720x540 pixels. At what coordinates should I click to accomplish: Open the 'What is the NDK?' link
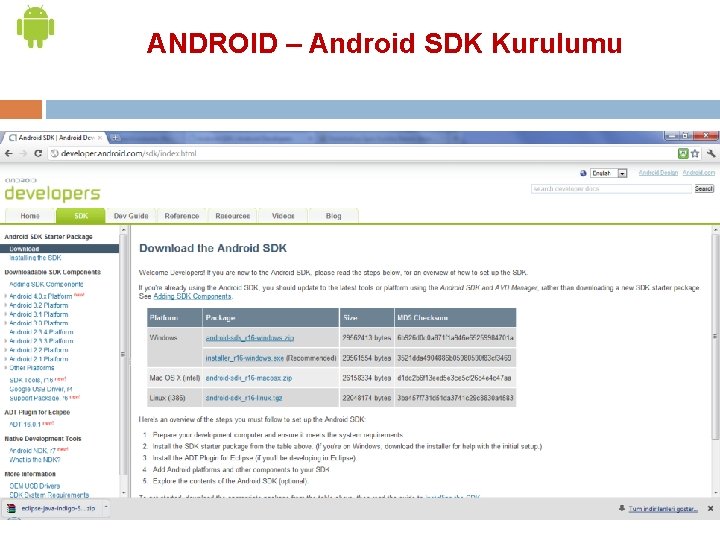pos(34,460)
